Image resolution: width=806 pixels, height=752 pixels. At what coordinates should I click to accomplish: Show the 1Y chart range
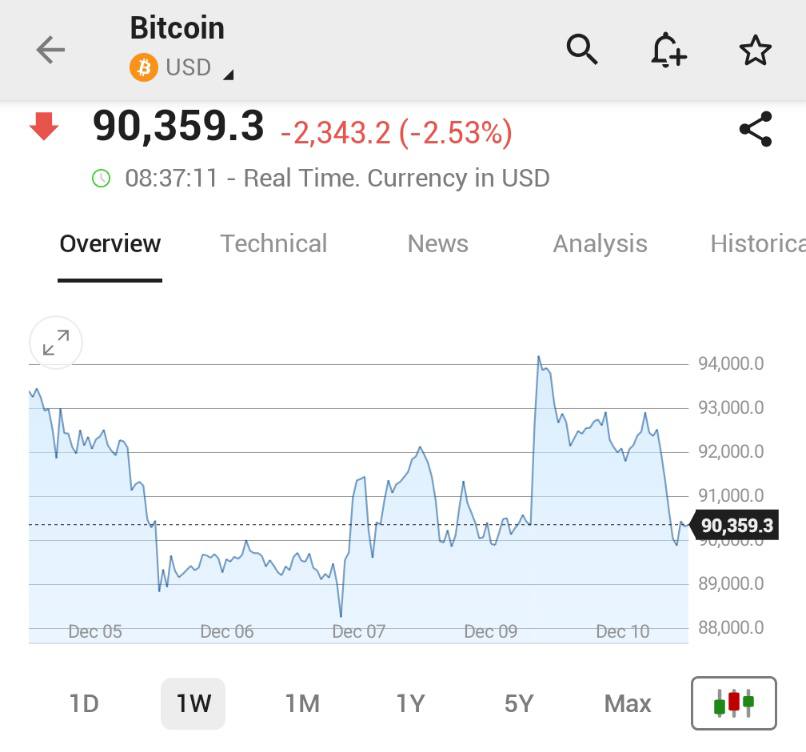coord(410,704)
